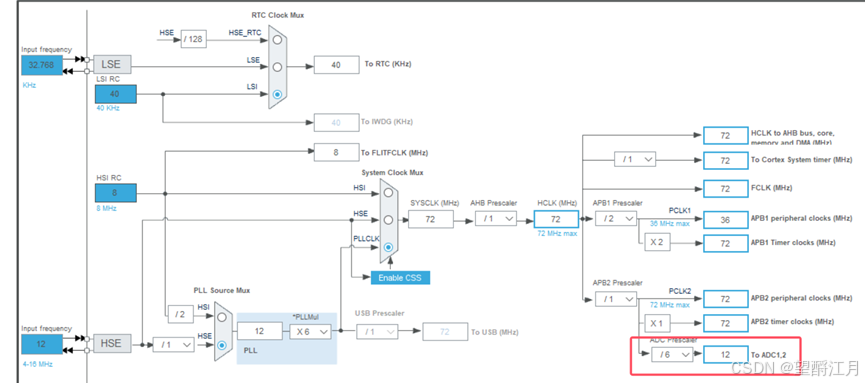Click the To FLITFCLK (MHz) value box
Screen dimensions: 865x383
point(336,152)
